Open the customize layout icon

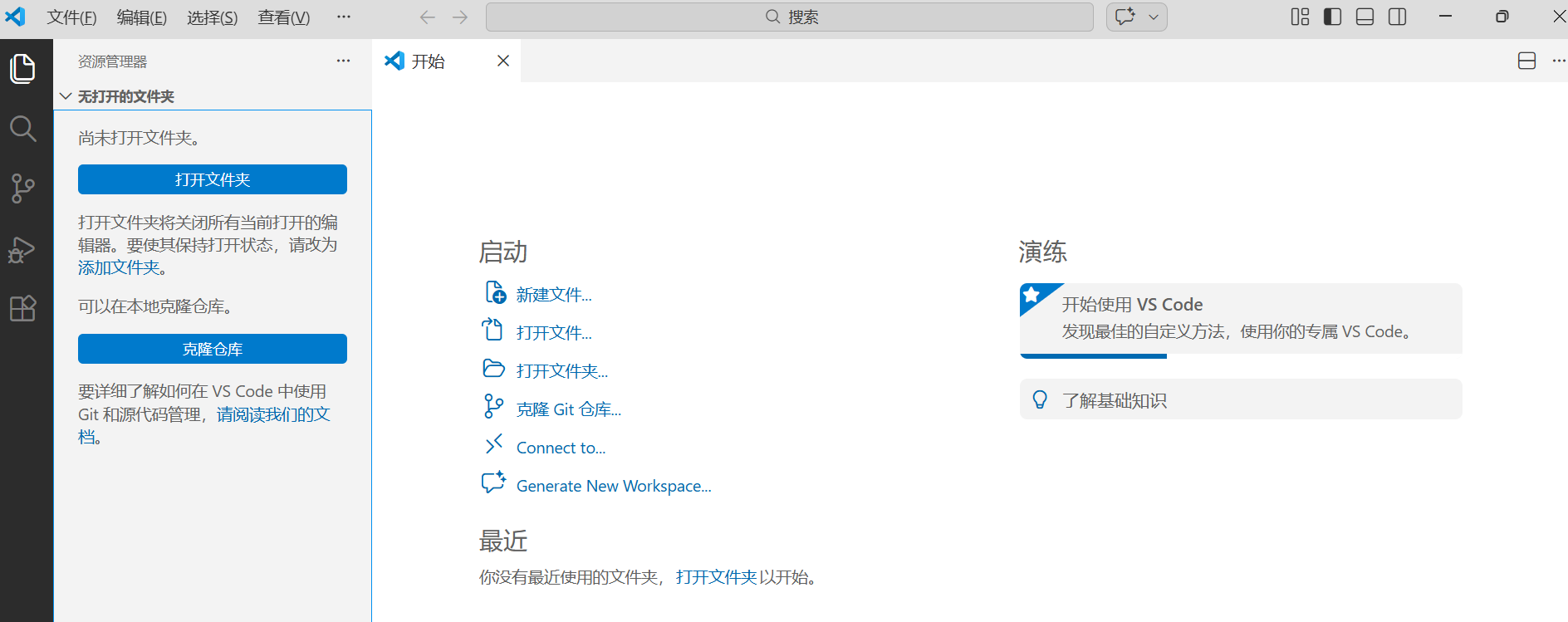pyautogui.click(x=1301, y=17)
